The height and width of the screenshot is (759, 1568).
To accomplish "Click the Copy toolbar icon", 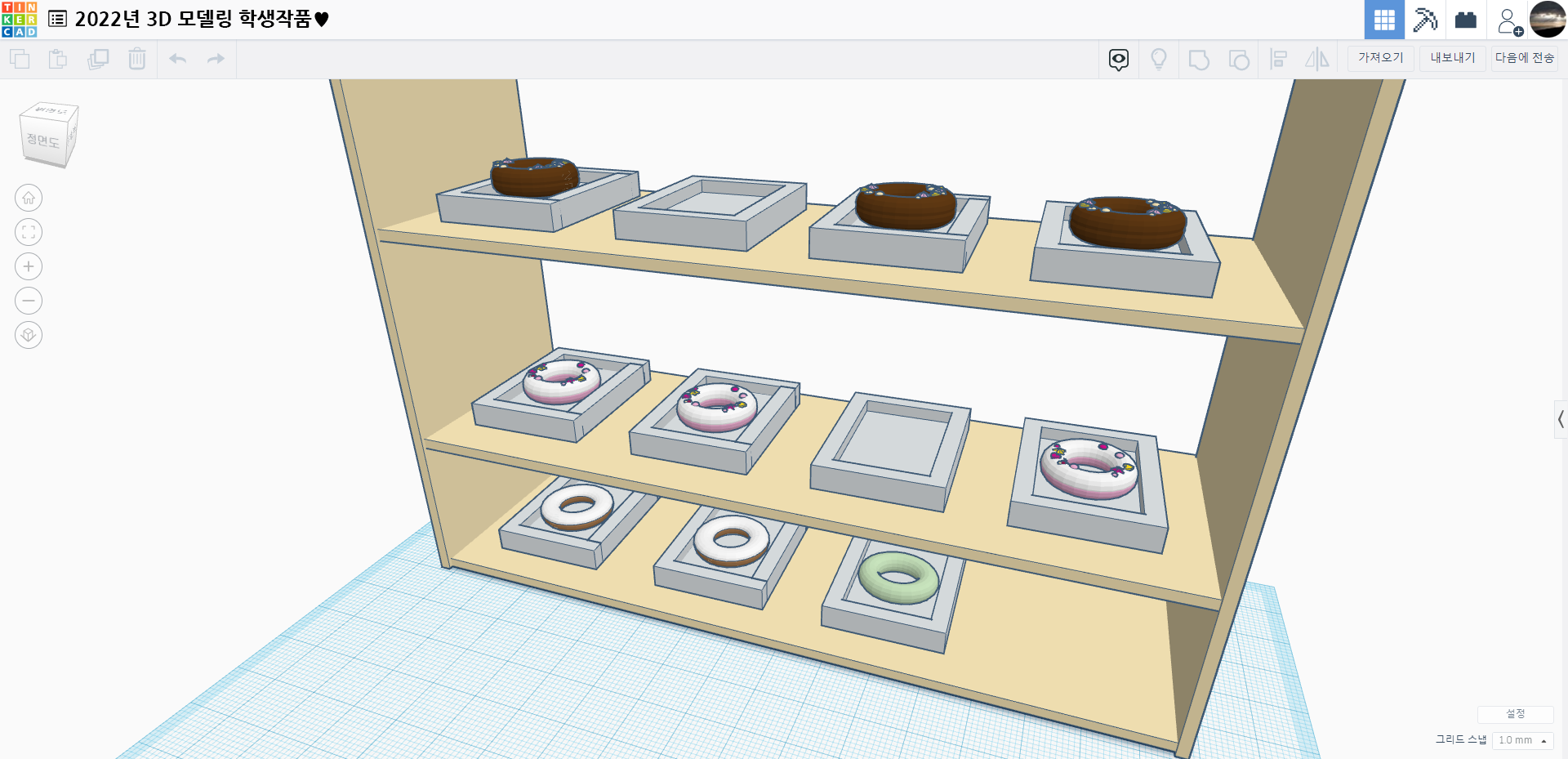I will [20, 59].
